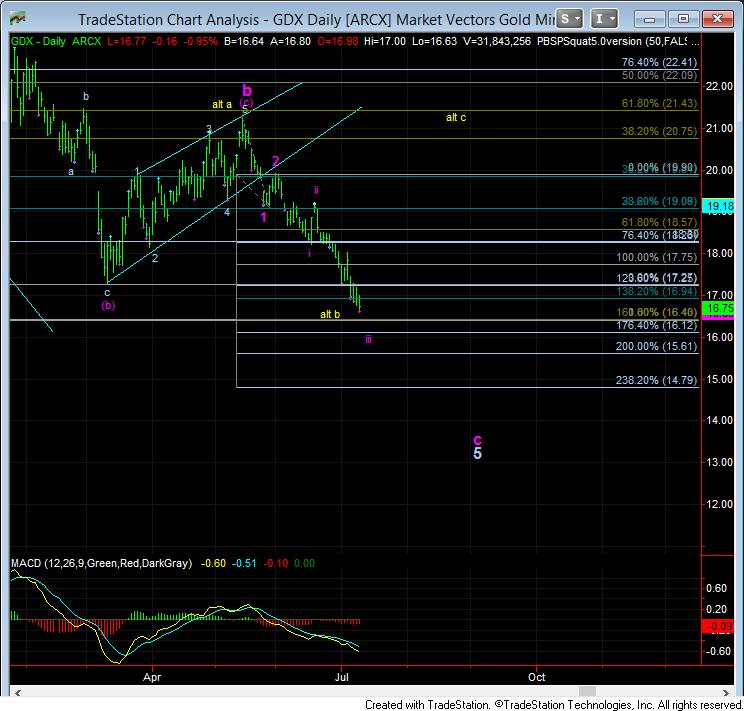Select the MACD (12,26,9,Green,Red,DarkGray) indicator label
This screenshot has width=744, height=711.
(102, 563)
